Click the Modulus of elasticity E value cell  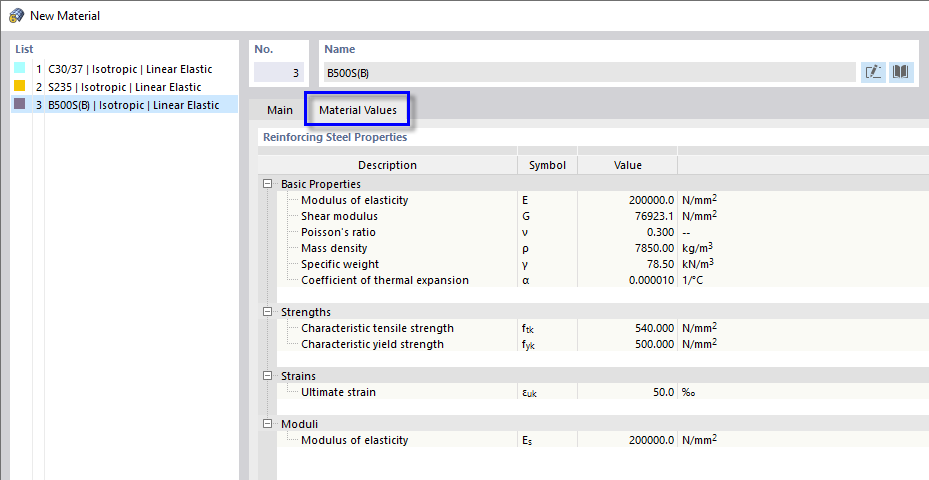[627, 200]
